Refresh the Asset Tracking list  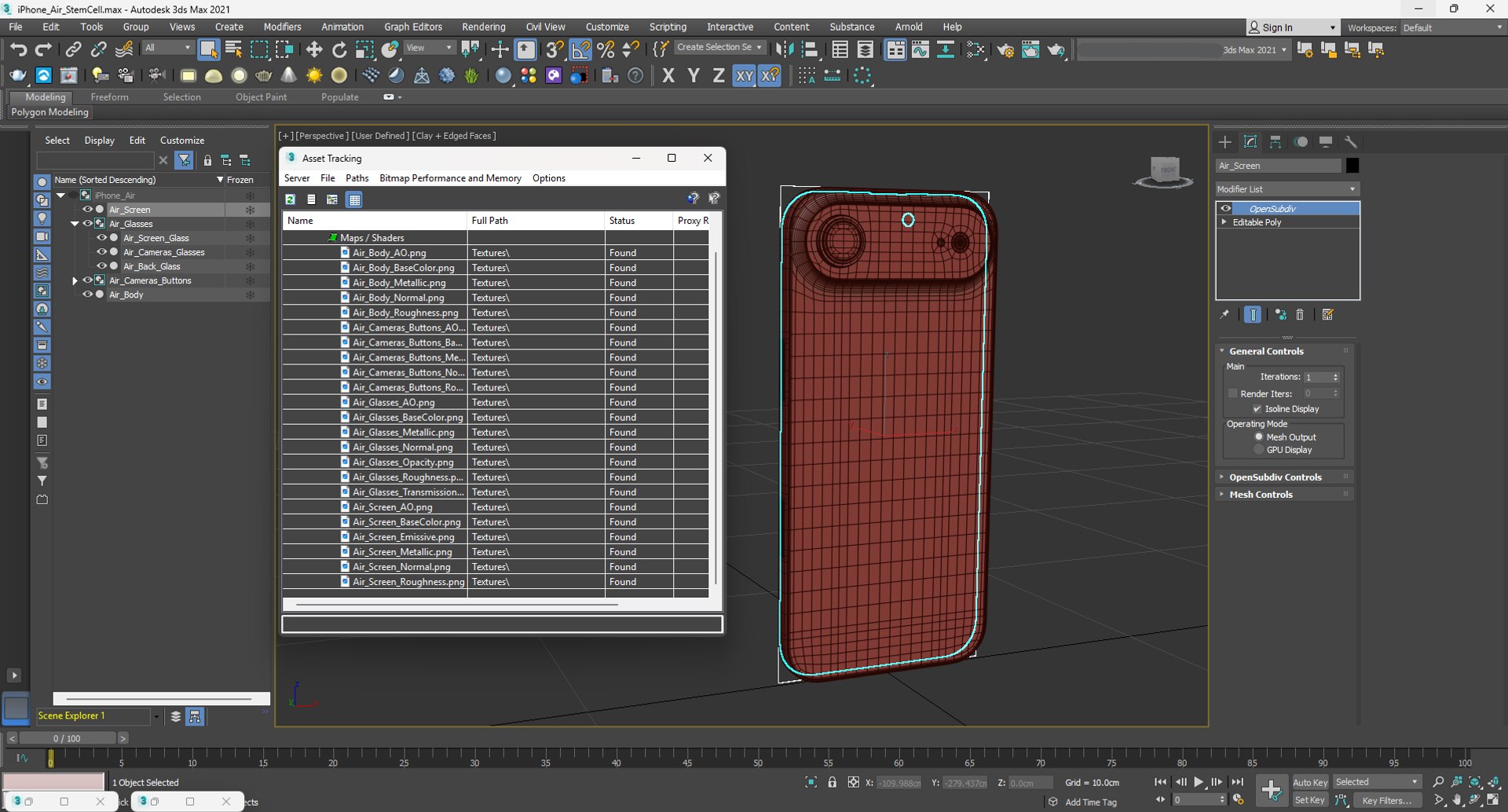[x=291, y=199]
